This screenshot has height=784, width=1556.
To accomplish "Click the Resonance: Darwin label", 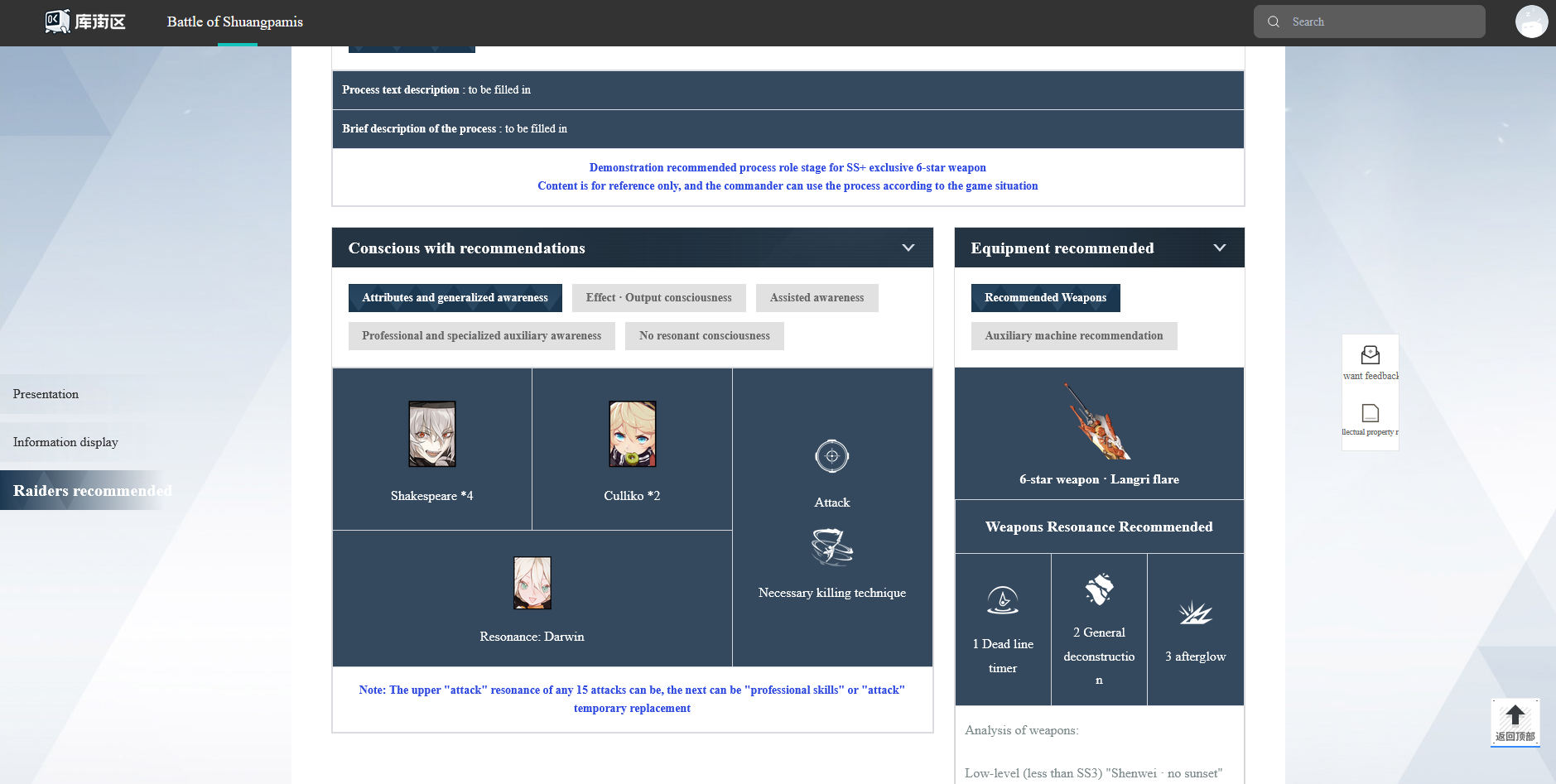I will click(x=532, y=637).
